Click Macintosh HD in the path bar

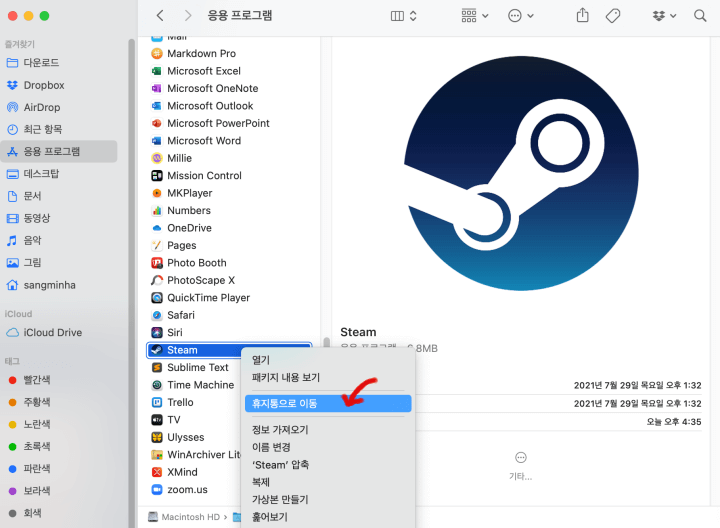[x=184, y=517]
